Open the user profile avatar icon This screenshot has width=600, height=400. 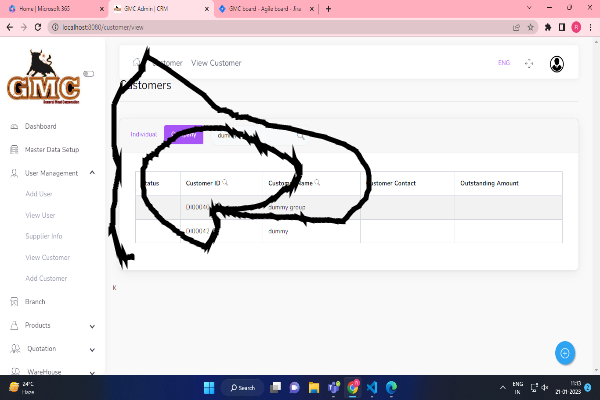tap(556, 63)
